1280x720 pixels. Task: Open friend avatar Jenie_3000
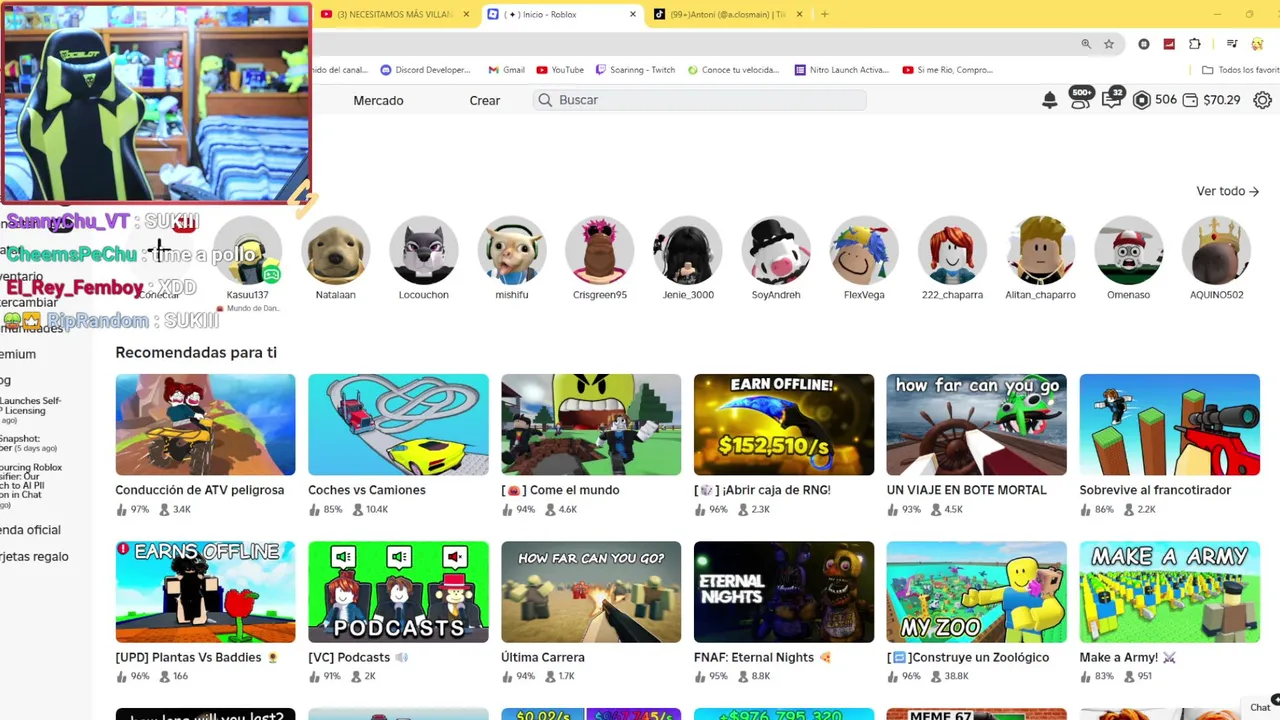tap(688, 250)
